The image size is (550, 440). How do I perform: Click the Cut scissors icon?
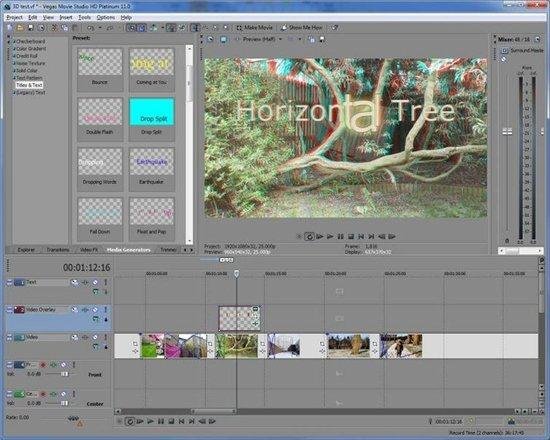click(54, 28)
